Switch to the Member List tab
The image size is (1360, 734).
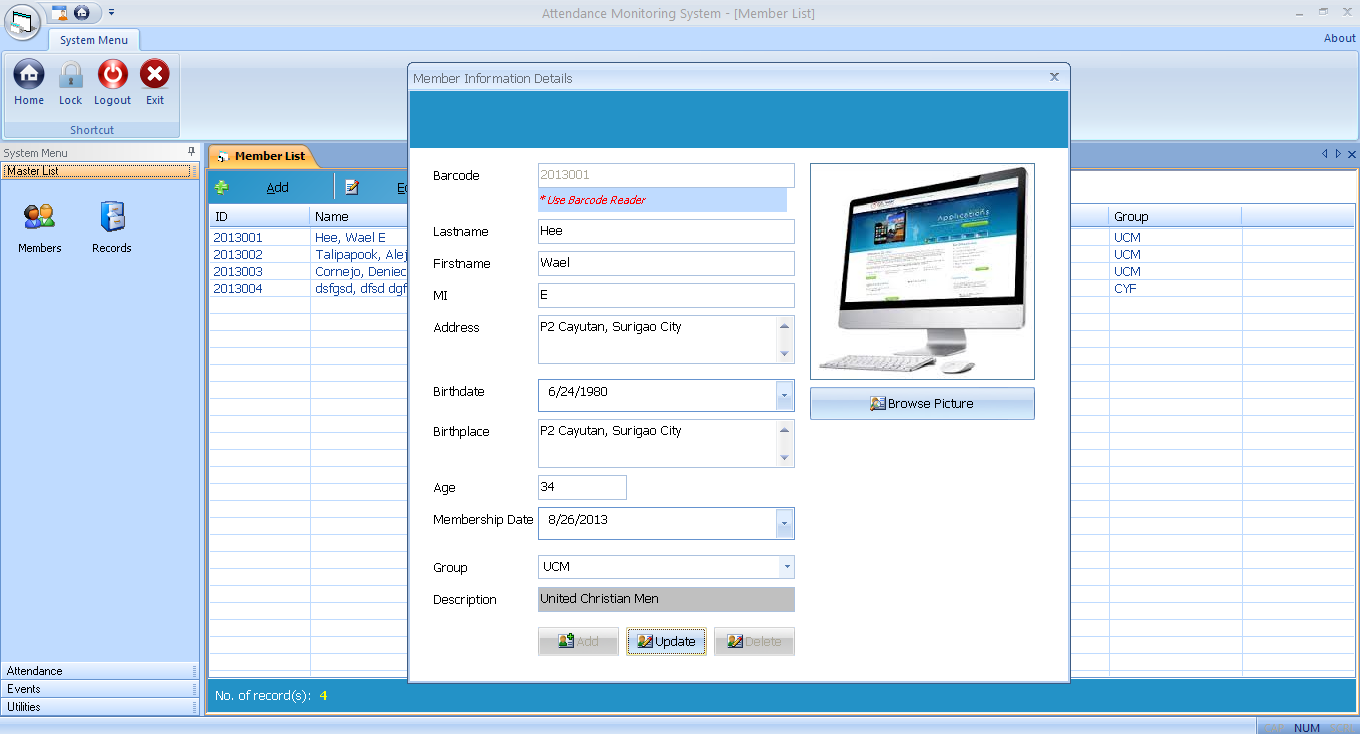click(x=262, y=156)
